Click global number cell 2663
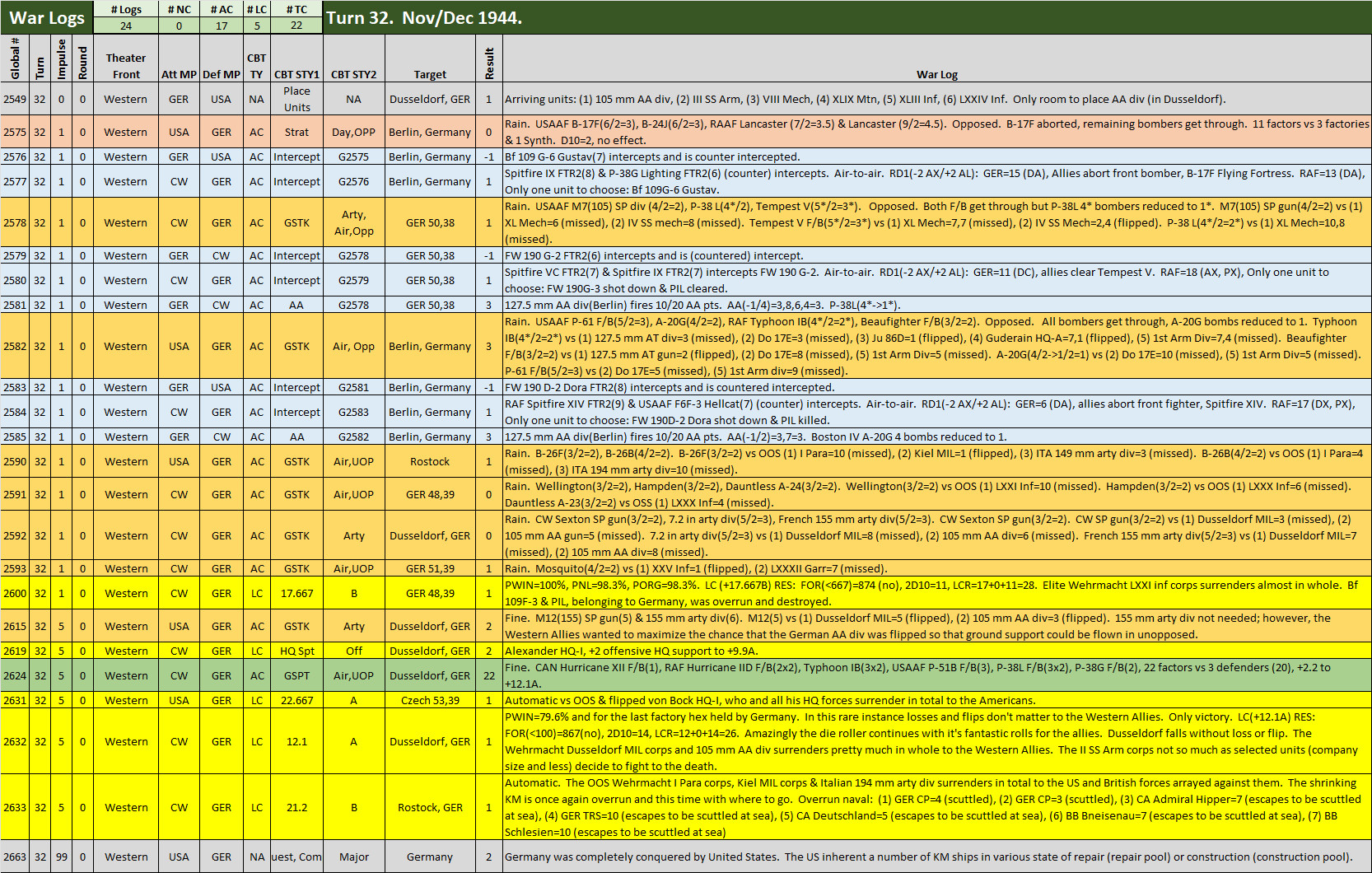 pyautogui.click(x=15, y=857)
